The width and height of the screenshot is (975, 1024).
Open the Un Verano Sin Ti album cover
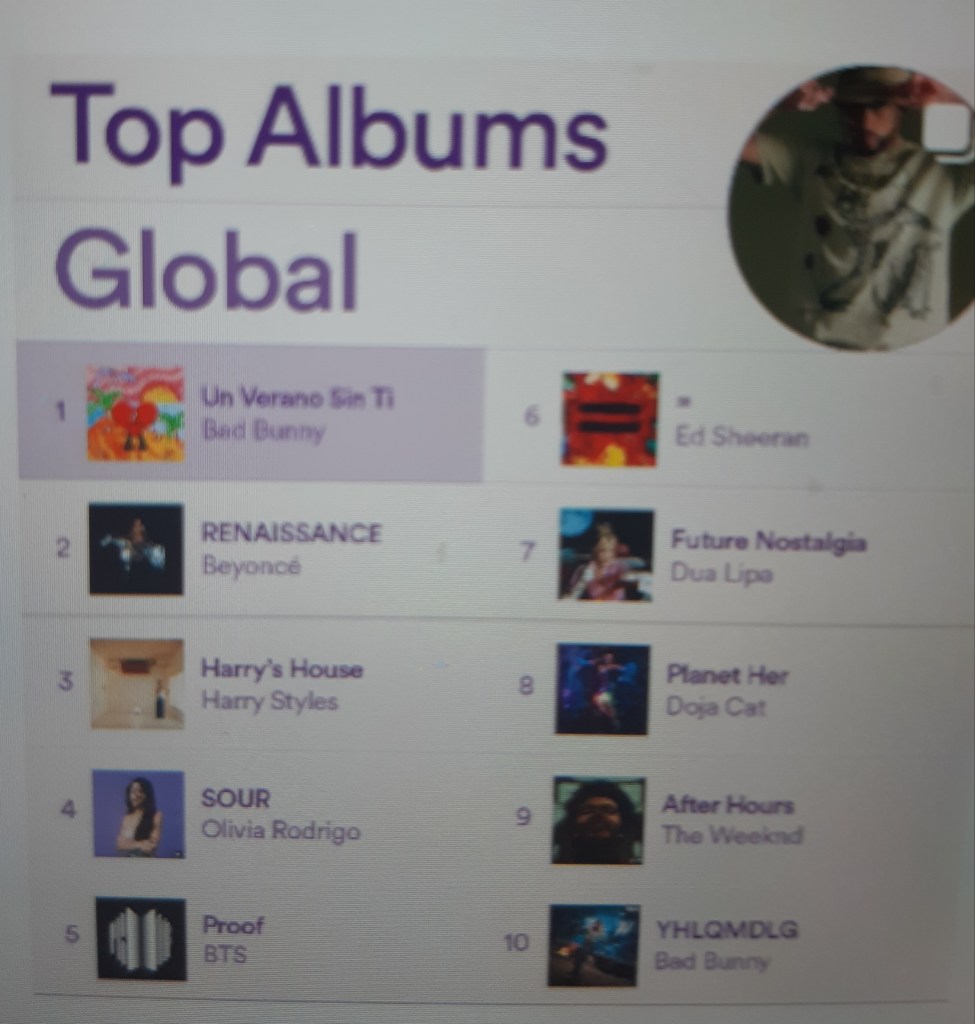(136, 414)
